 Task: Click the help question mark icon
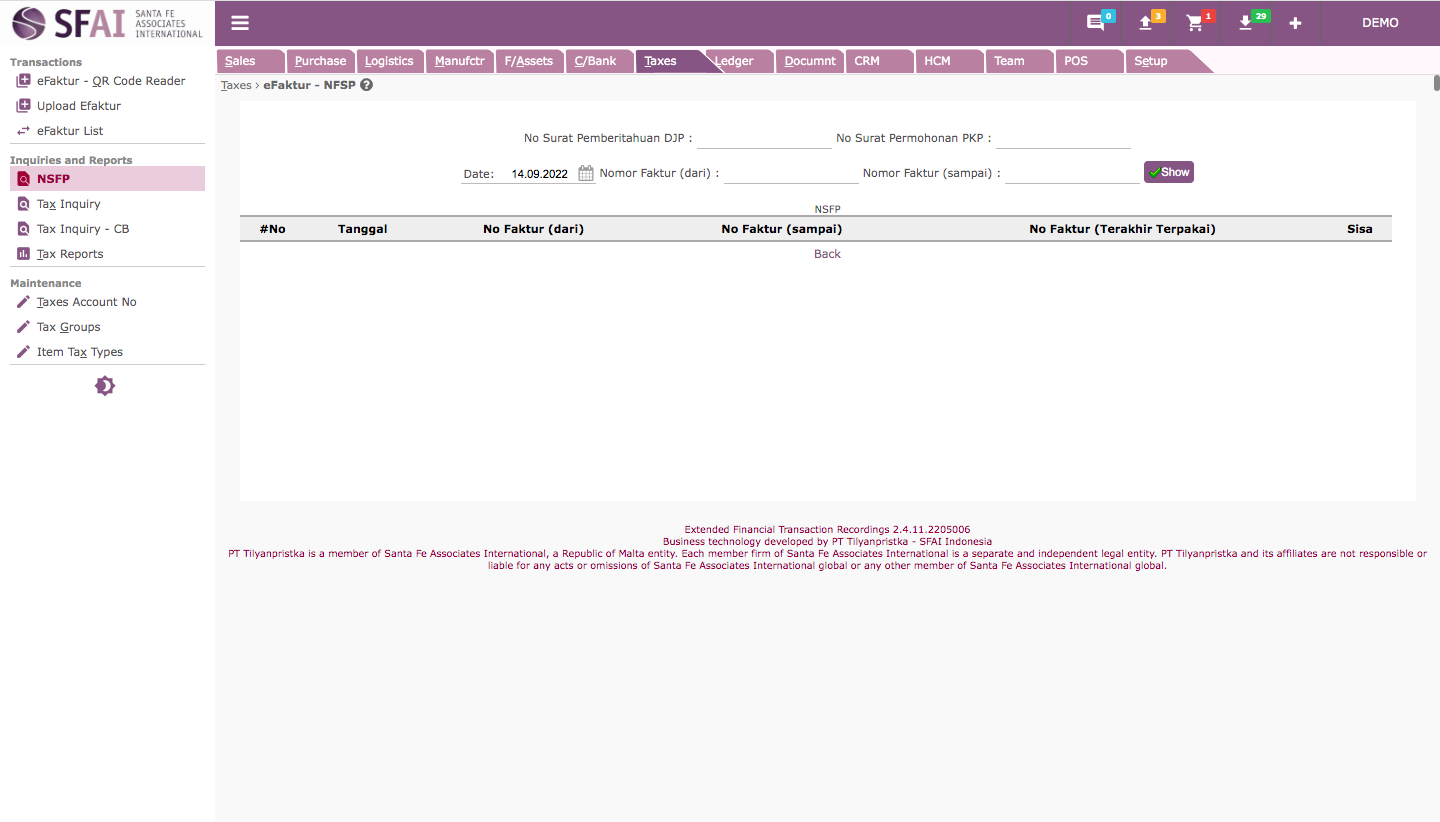367,85
